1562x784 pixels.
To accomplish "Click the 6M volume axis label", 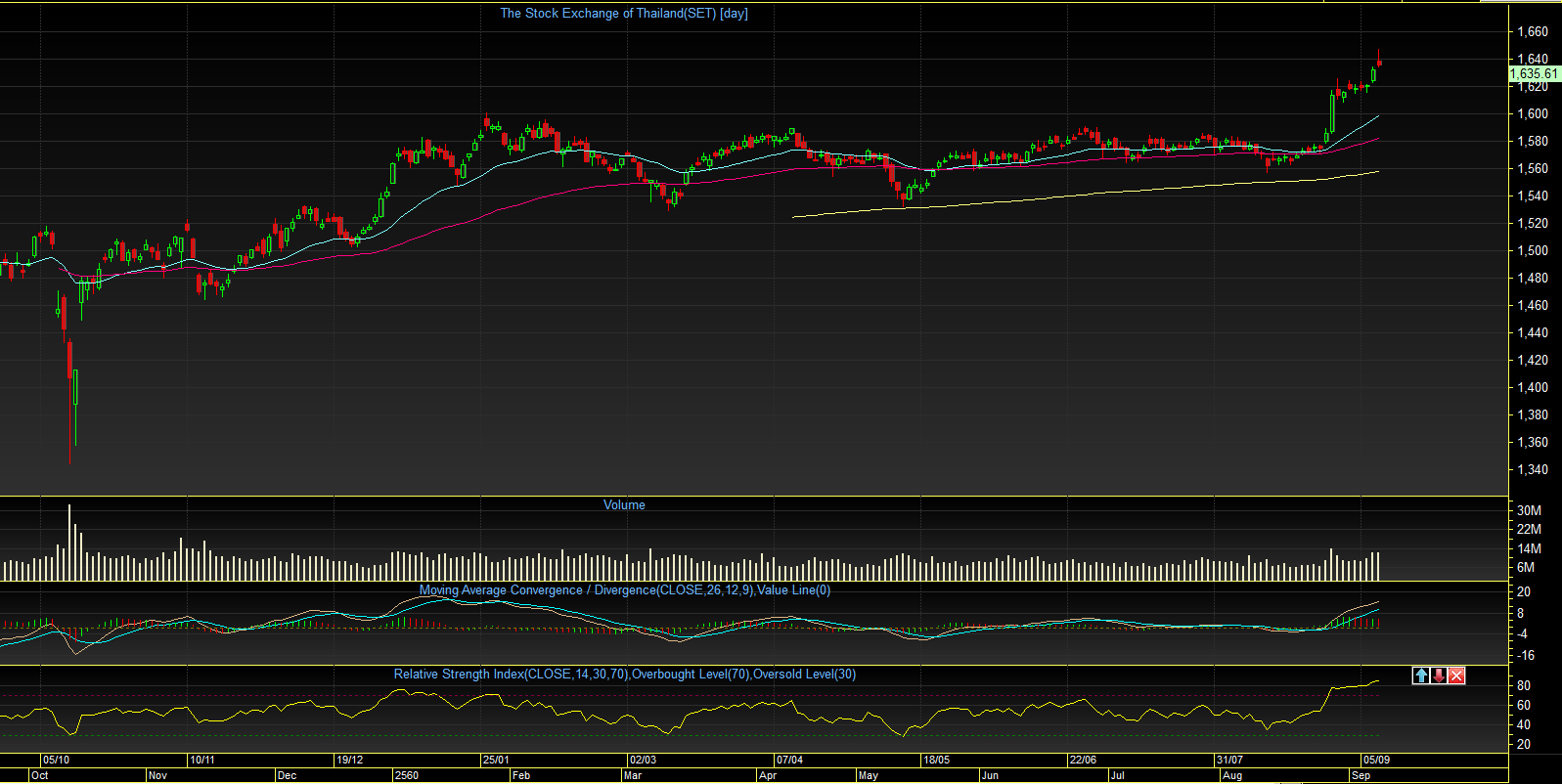I will point(1526,567).
